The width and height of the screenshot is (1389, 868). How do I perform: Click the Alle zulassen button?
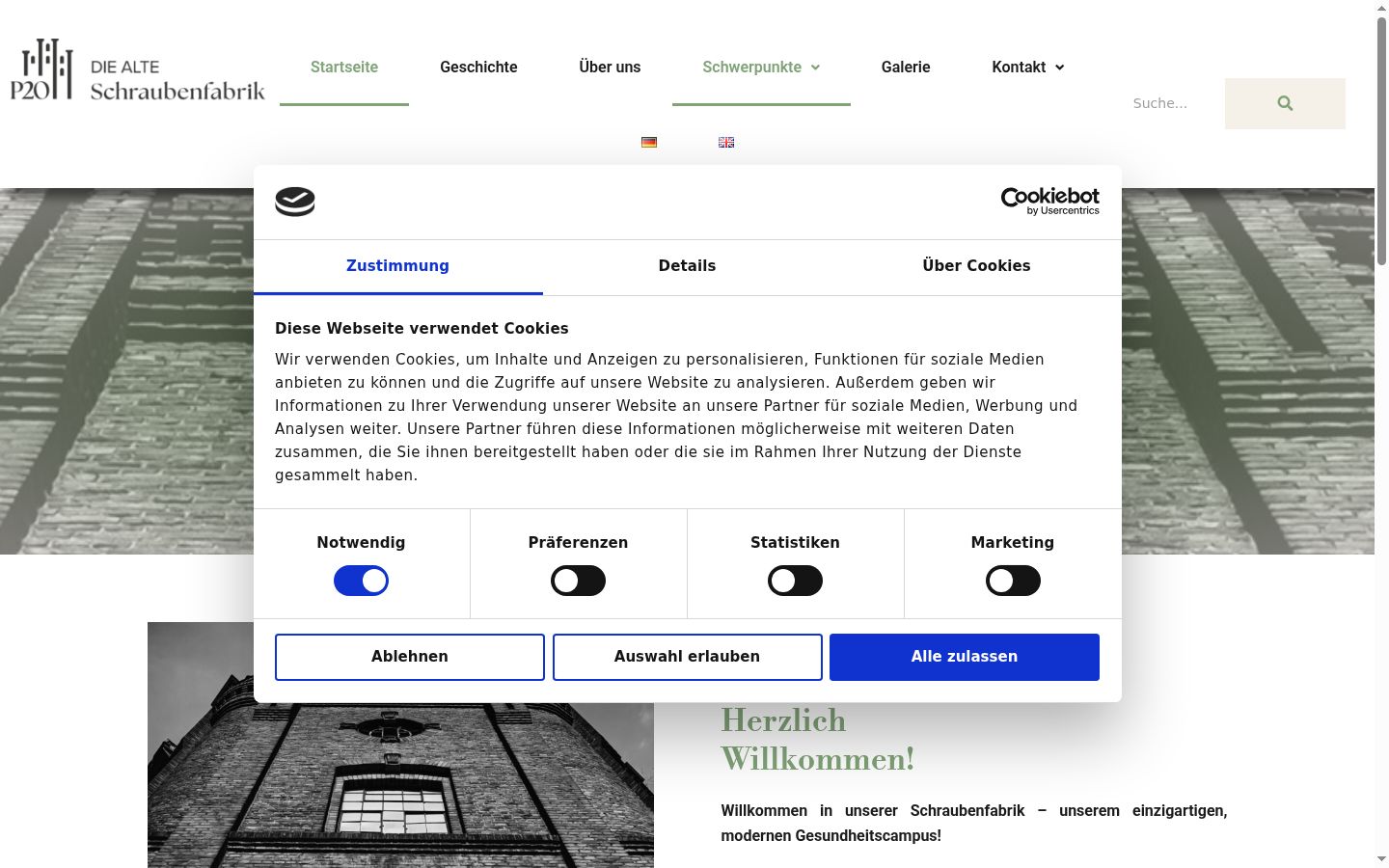click(965, 657)
